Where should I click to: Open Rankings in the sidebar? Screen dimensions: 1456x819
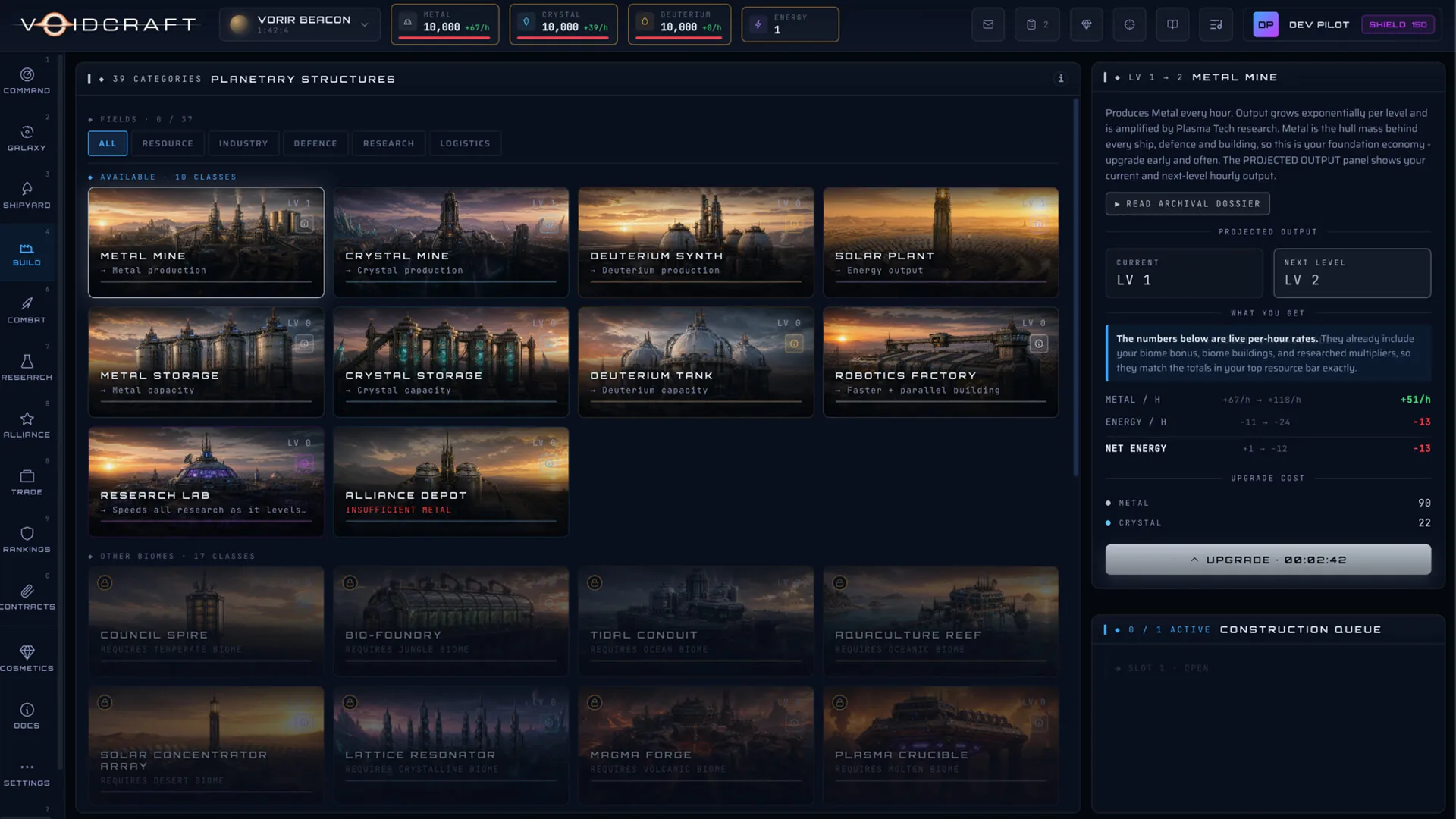27,540
